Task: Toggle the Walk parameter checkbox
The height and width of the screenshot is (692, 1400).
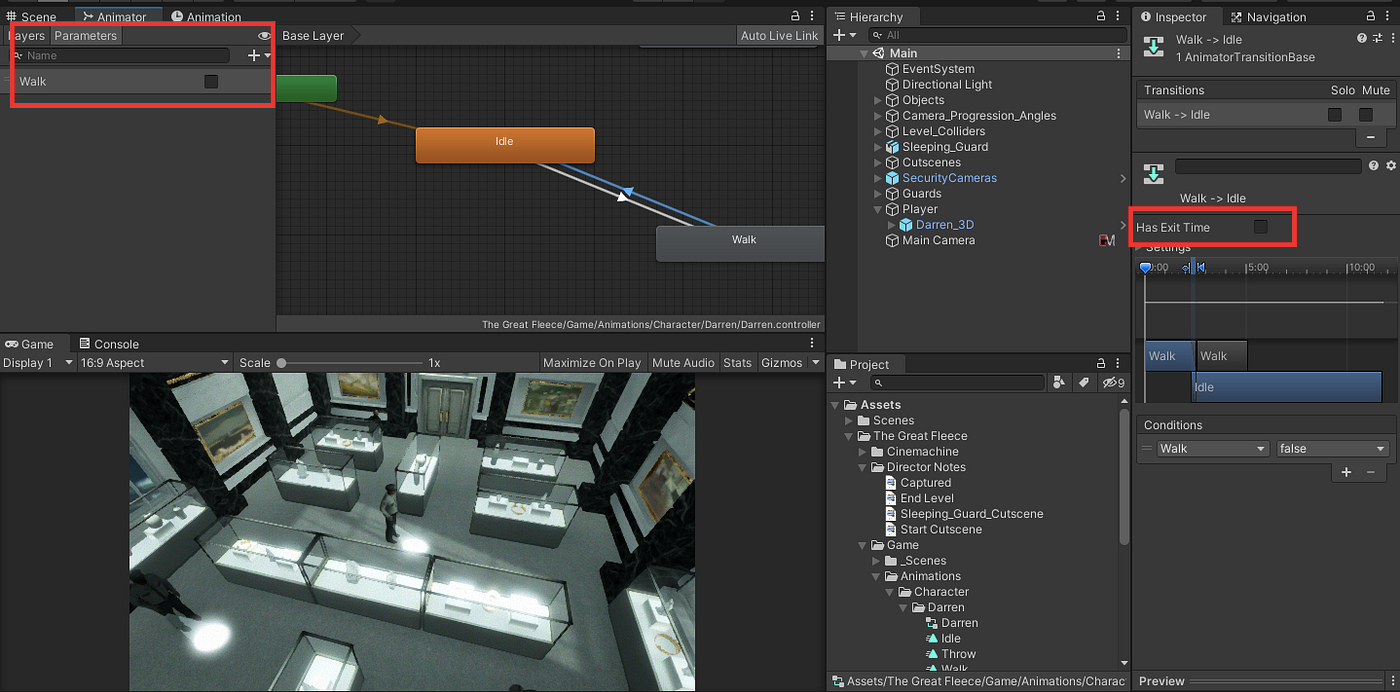Action: point(211,81)
